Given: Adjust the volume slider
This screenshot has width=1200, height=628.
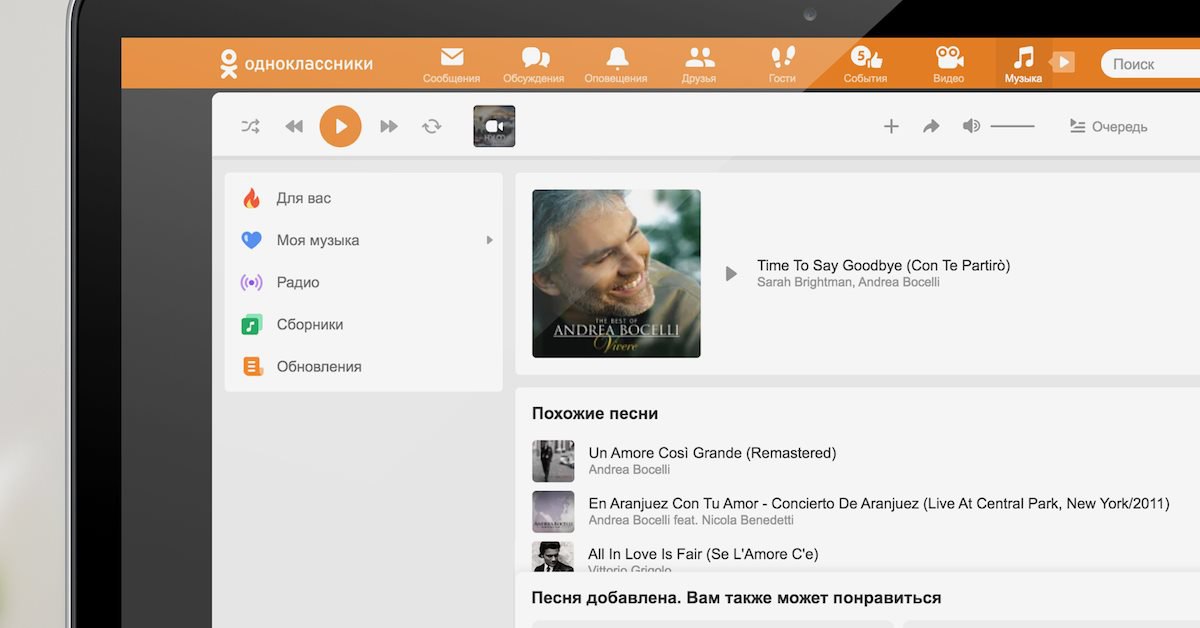Looking at the screenshot, I should [x=1012, y=126].
